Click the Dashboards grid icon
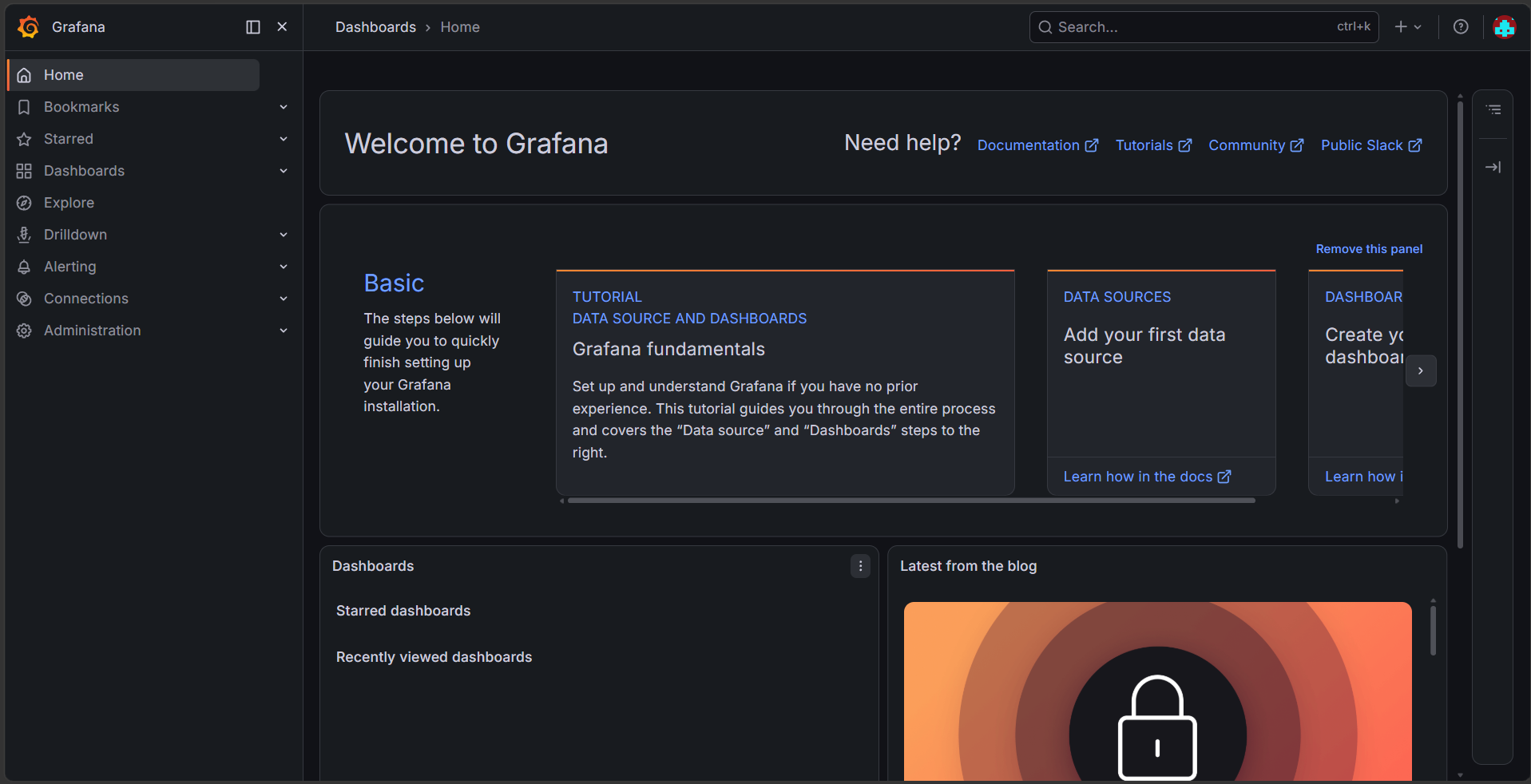Viewport: 1531px width, 784px height. (24, 171)
